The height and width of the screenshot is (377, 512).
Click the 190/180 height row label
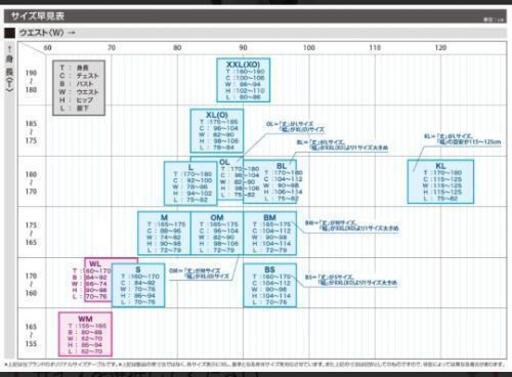[31, 81]
